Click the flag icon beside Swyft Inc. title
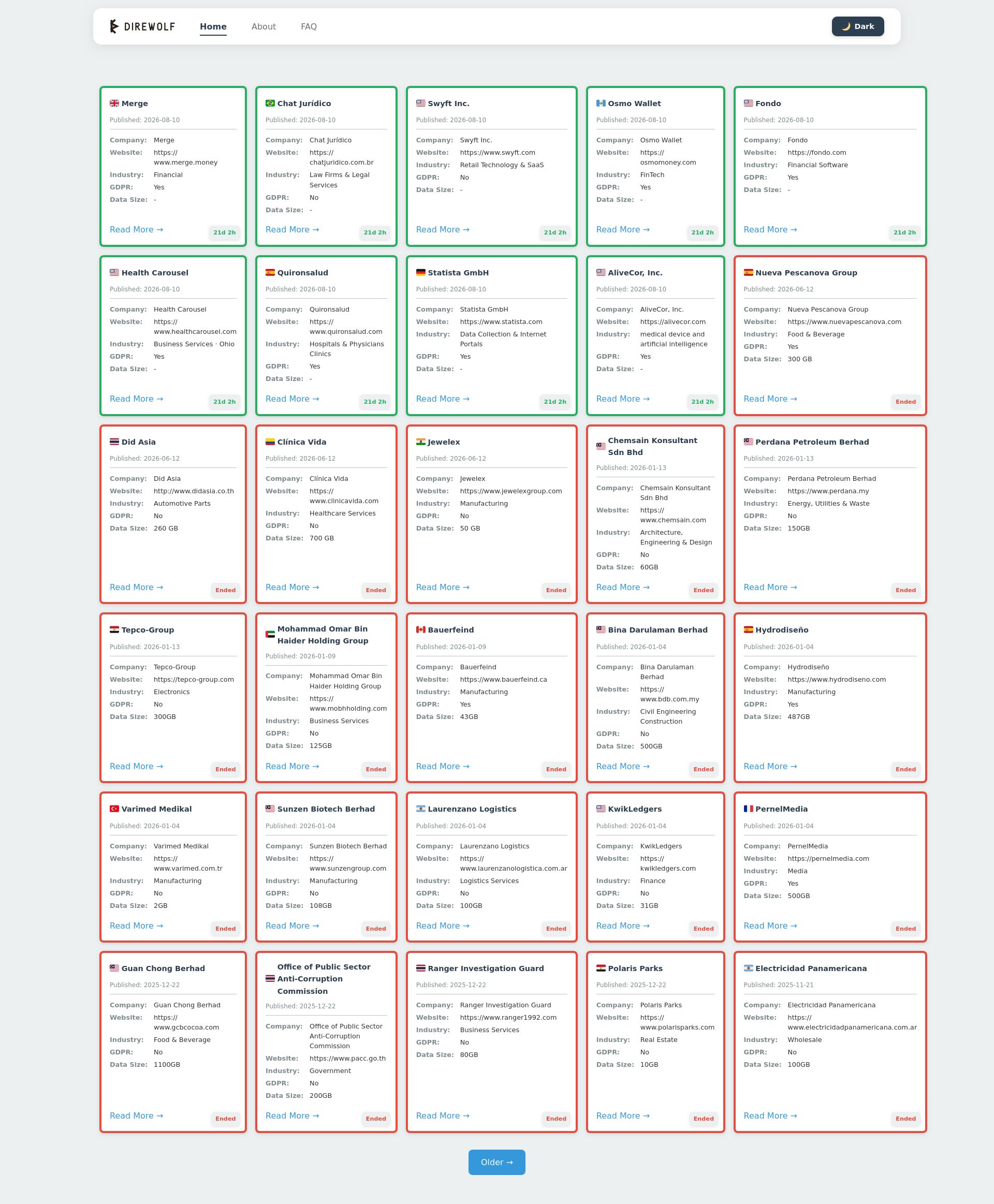This screenshot has width=994, height=1204. click(421, 104)
